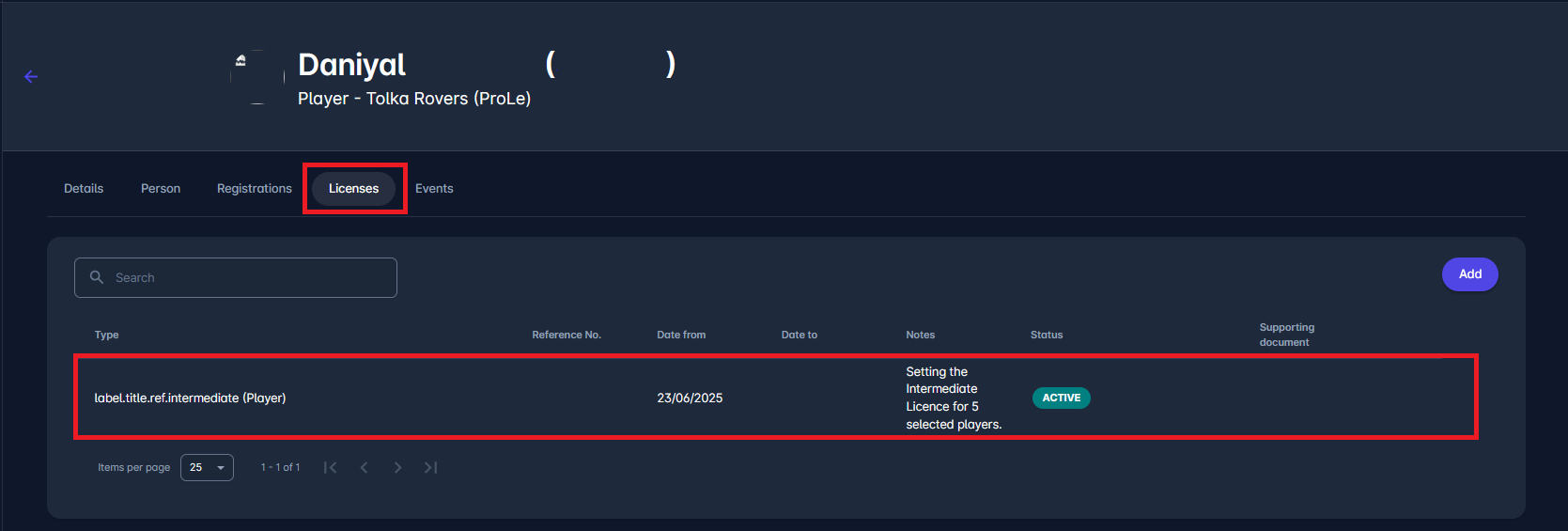Go to next page of results
Viewport: 1568px width, 531px height.
(x=397, y=468)
